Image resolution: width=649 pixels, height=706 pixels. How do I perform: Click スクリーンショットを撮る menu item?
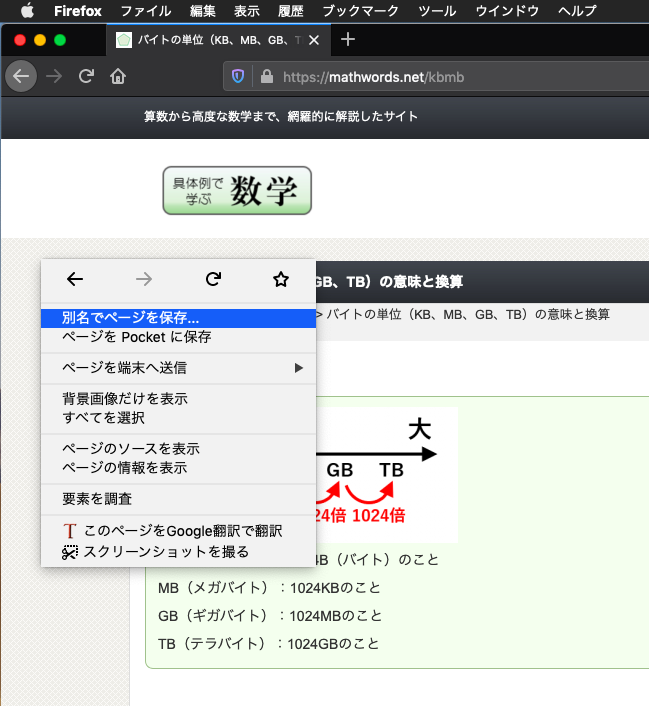click(166, 551)
